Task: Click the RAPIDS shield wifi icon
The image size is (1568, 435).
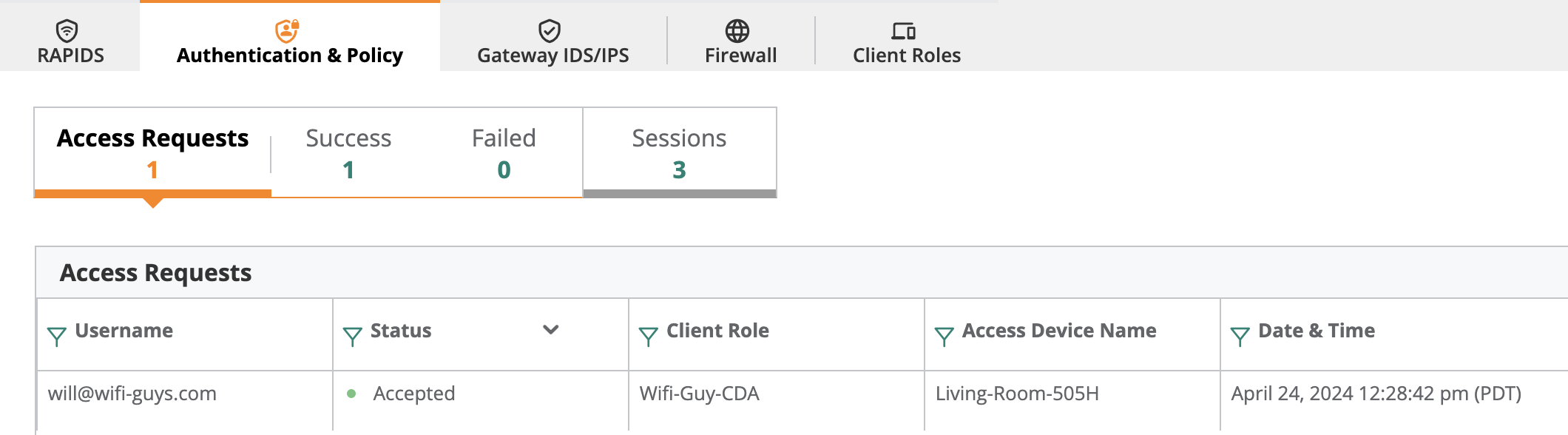Action: 67,30
